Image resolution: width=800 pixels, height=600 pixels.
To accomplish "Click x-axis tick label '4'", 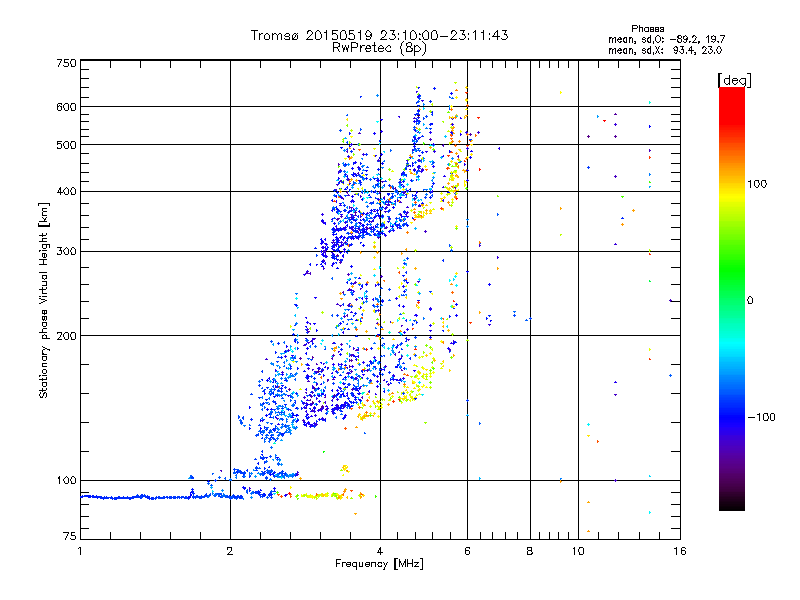I will click(380, 551).
